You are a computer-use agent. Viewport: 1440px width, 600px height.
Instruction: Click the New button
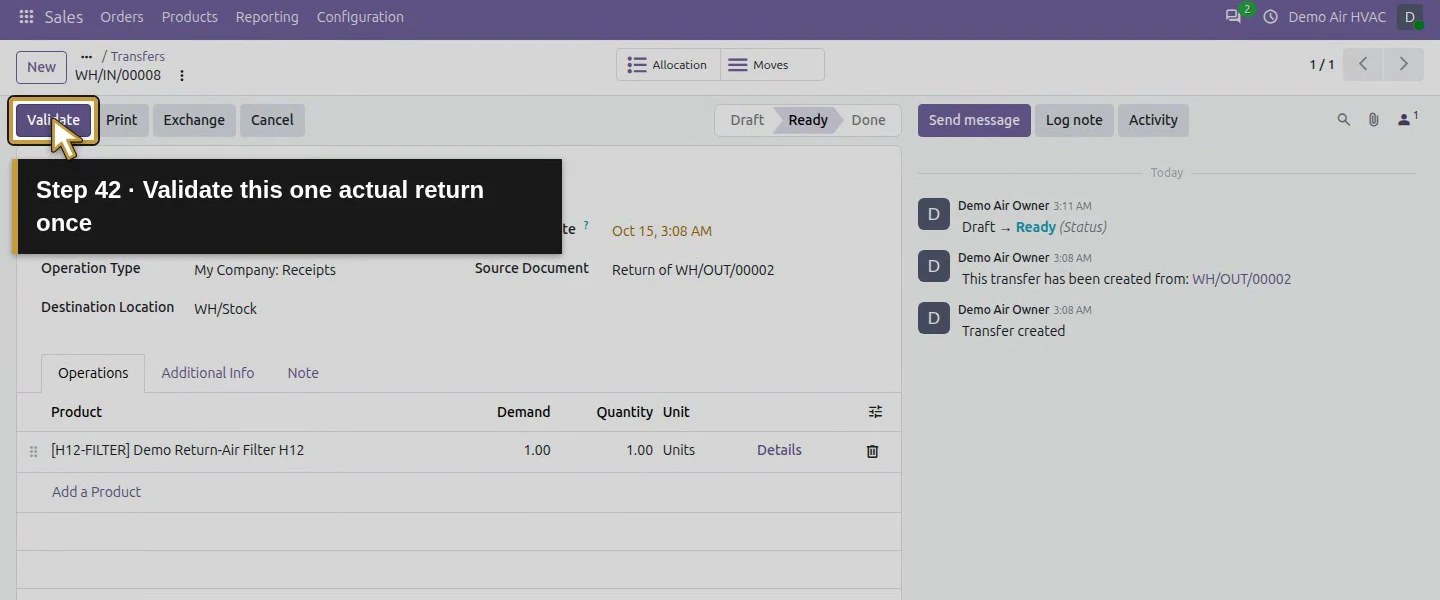click(41, 67)
